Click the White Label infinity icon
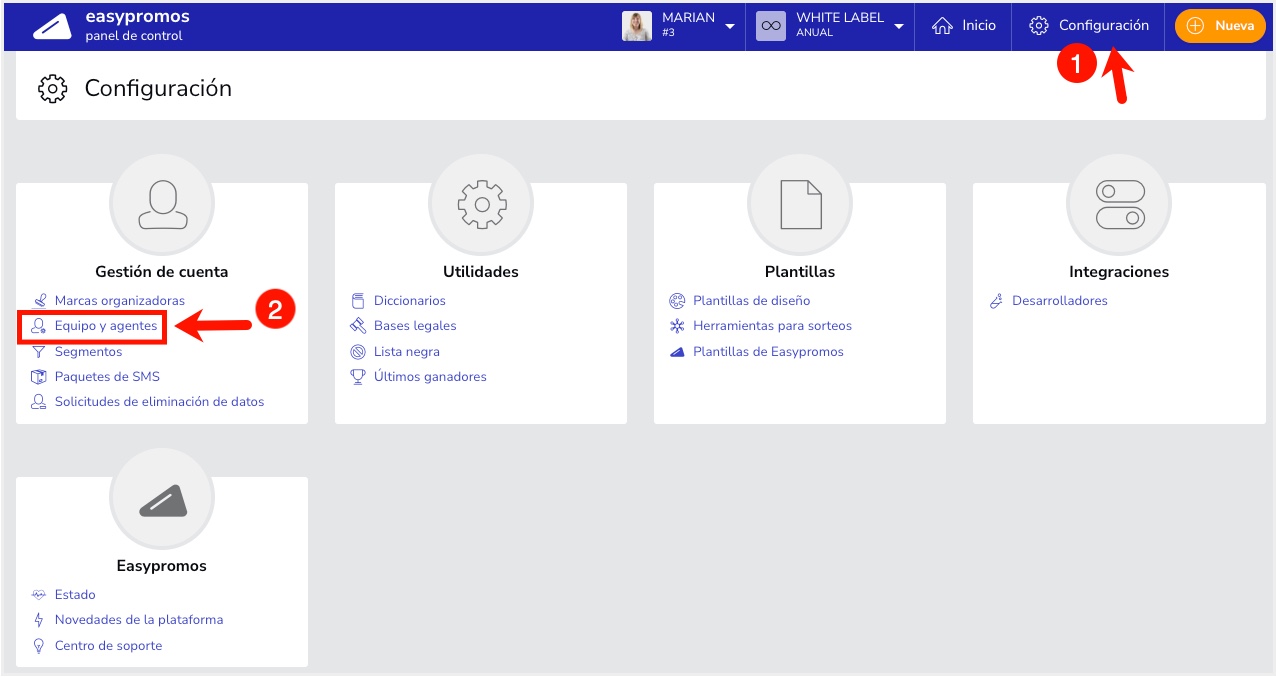 coord(771,26)
